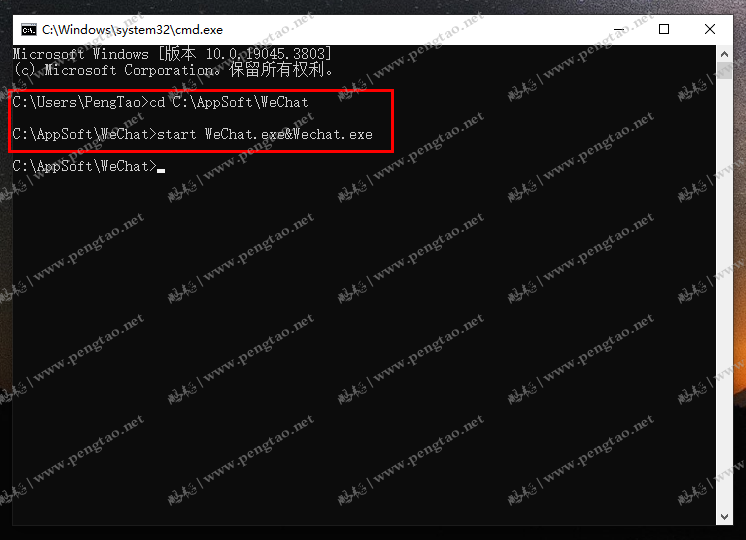This screenshot has height=540, width=746.
Task: Close the cmd.exe window
Action: pyautogui.click(x=710, y=29)
